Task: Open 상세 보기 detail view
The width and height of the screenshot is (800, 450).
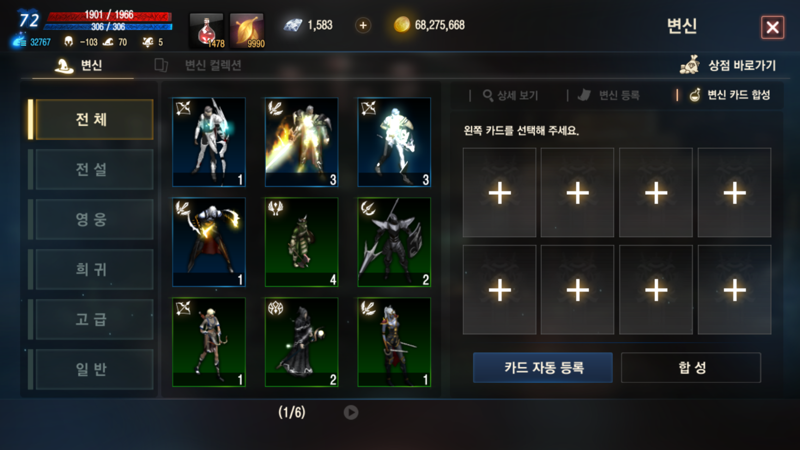Action: tap(510, 95)
